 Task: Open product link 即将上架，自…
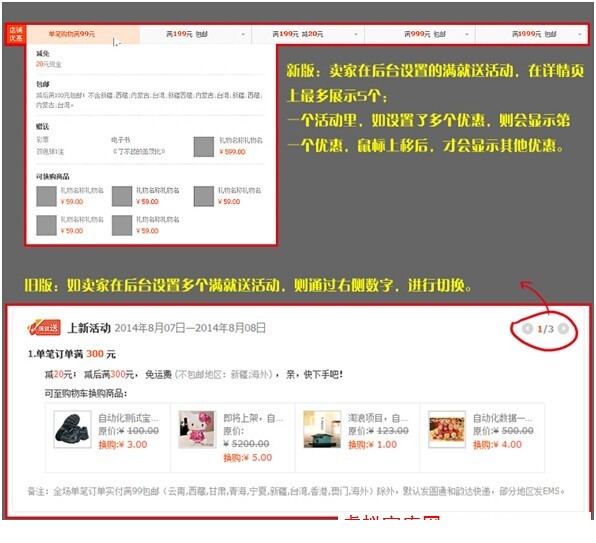(x=253, y=418)
